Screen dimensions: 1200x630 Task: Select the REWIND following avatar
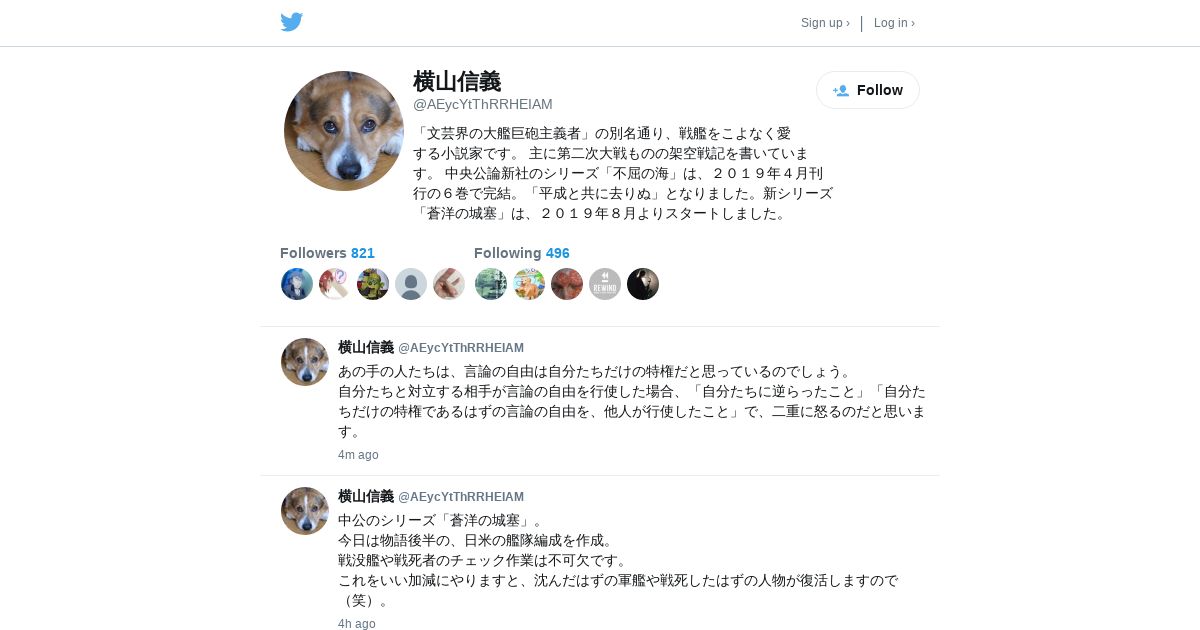605,284
